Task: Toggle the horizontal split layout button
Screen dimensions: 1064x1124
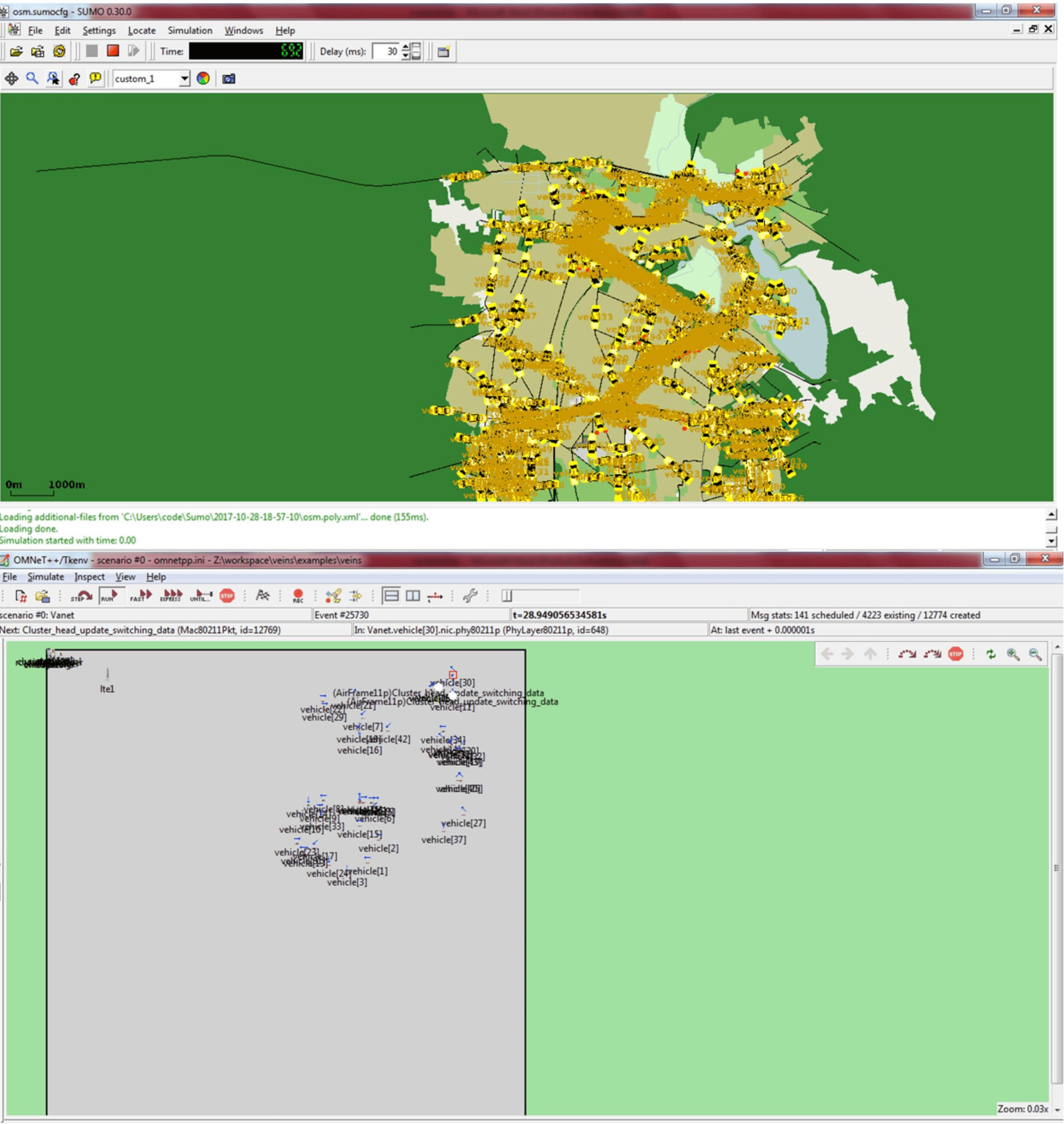Action: click(x=391, y=596)
